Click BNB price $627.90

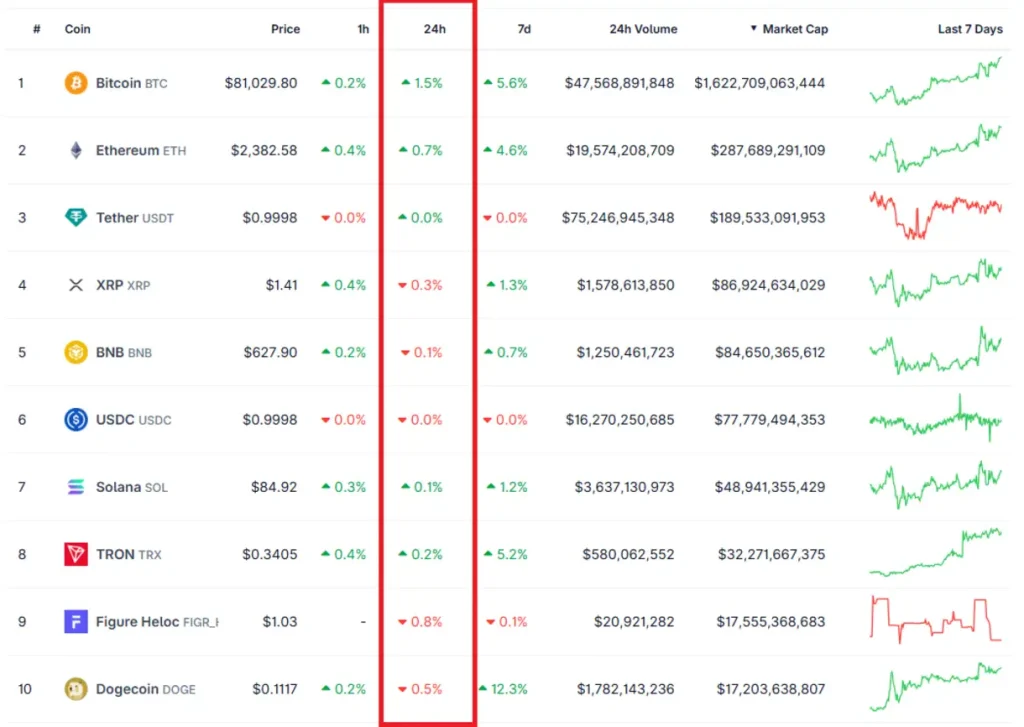[x=270, y=352]
